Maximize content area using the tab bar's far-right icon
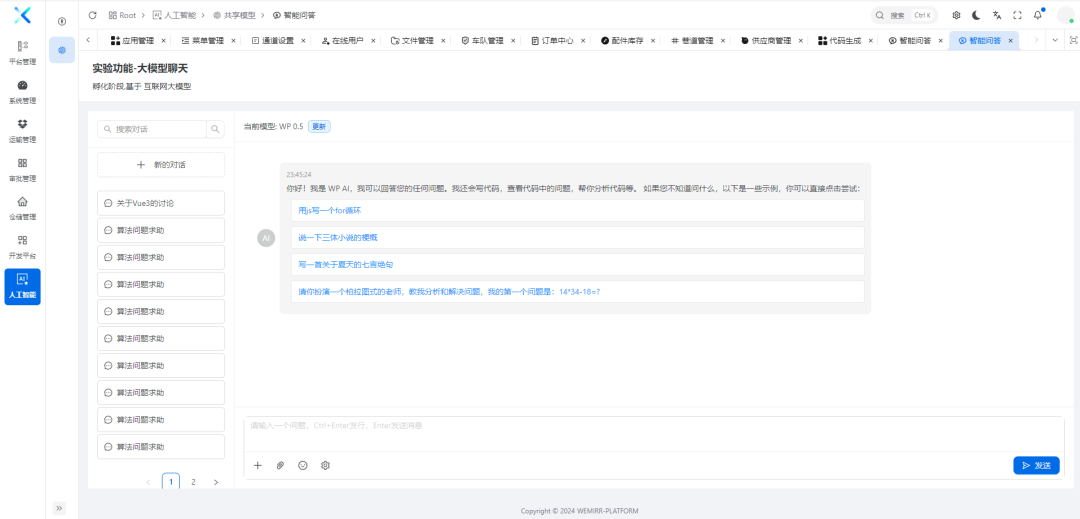The height and width of the screenshot is (519, 1080). tap(1073, 40)
